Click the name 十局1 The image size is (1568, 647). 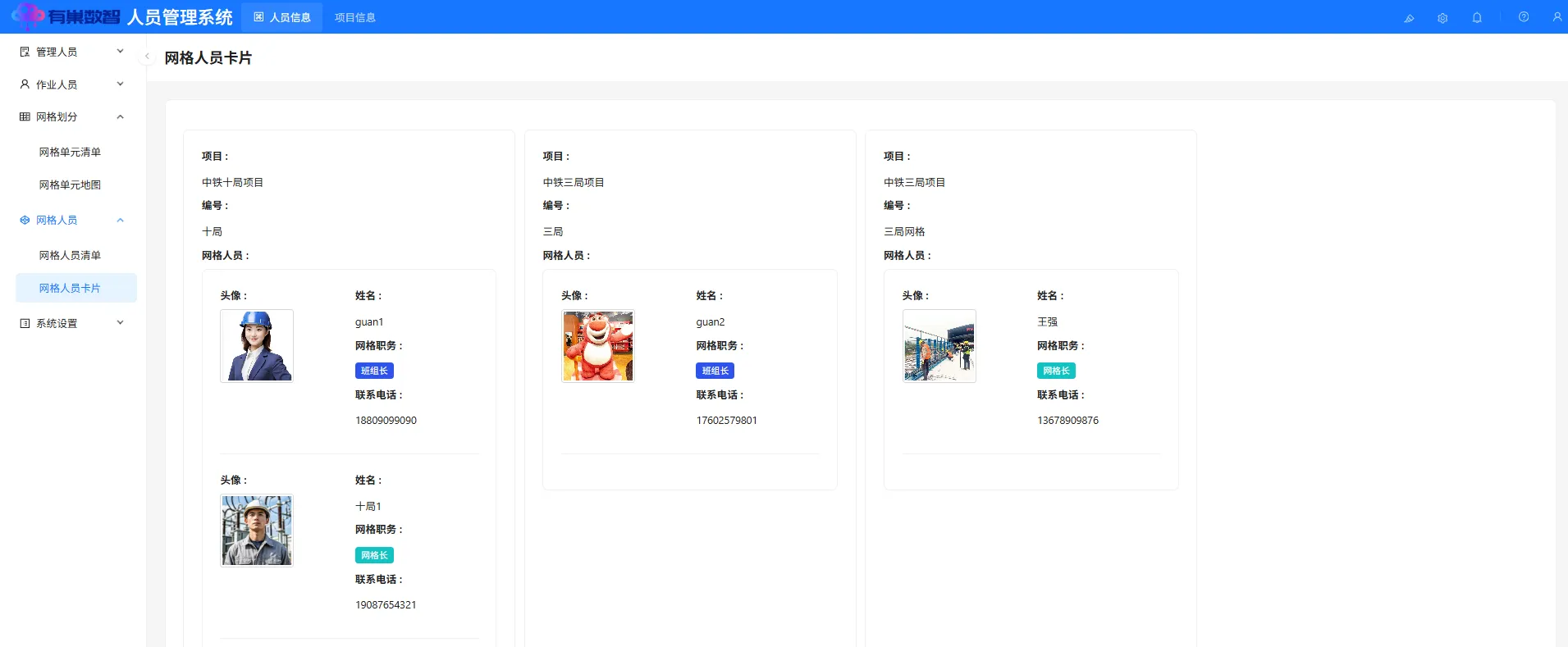tap(368, 506)
